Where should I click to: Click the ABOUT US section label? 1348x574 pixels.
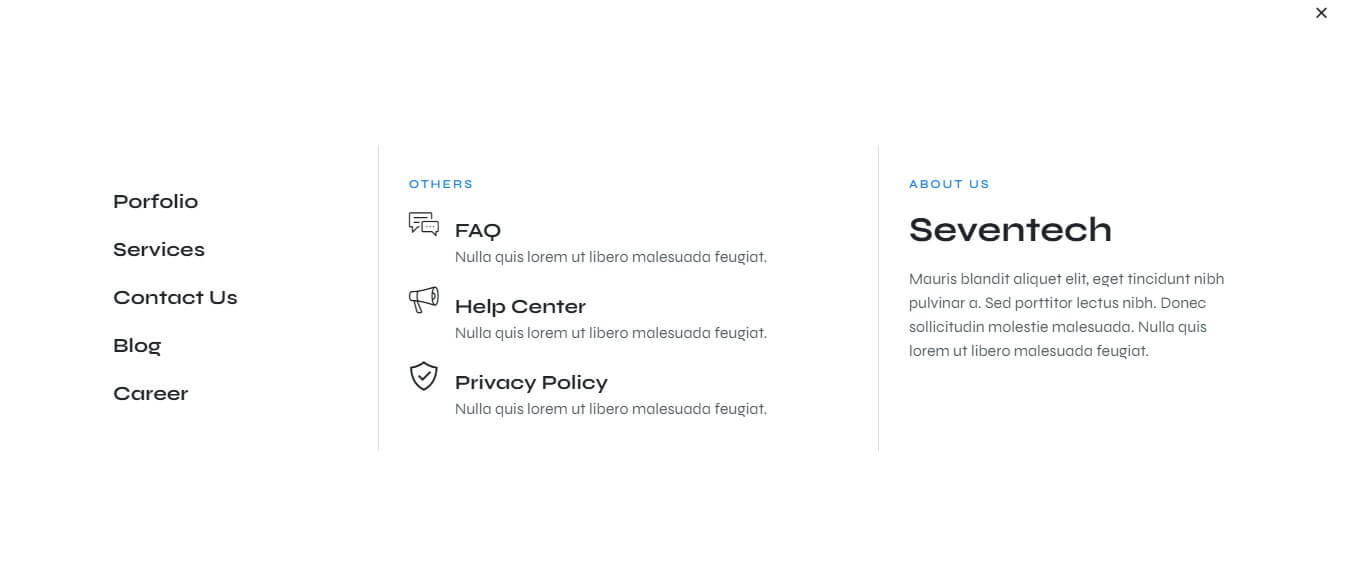[x=949, y=184]
